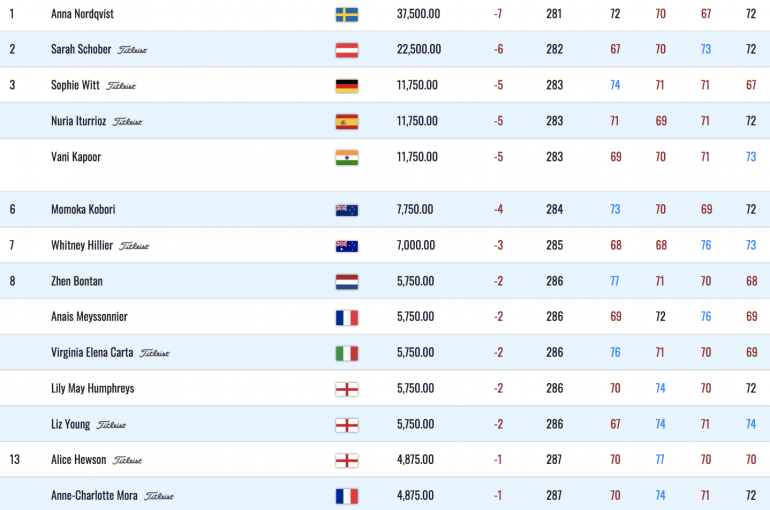Click the Italian flag for Virginia Elena Carta
This screenshot has width=770, height=510.
tap(347, 353)
